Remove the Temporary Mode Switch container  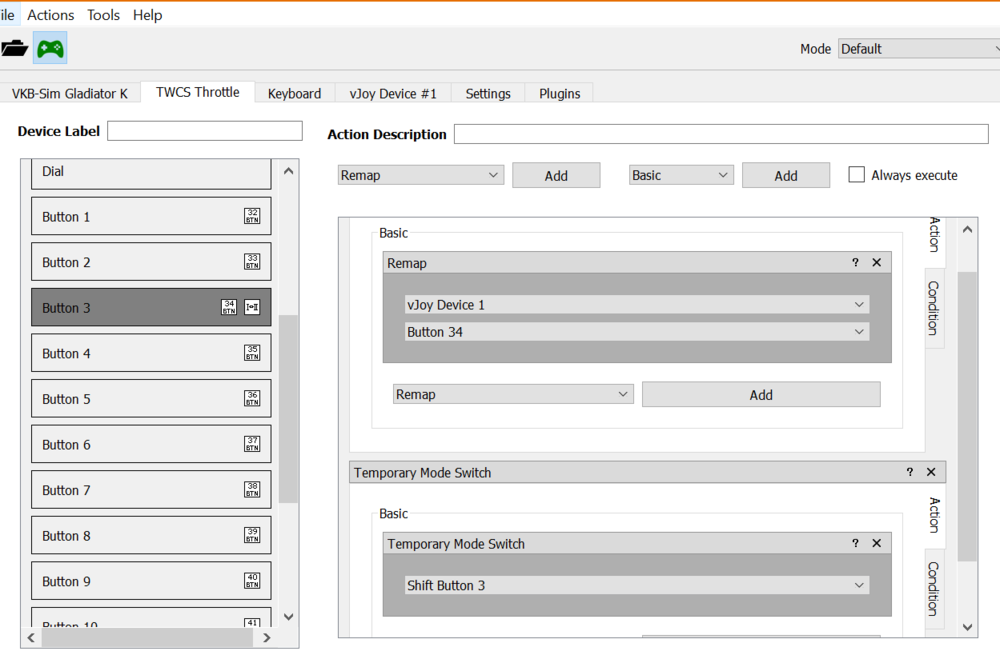[931, 472]
